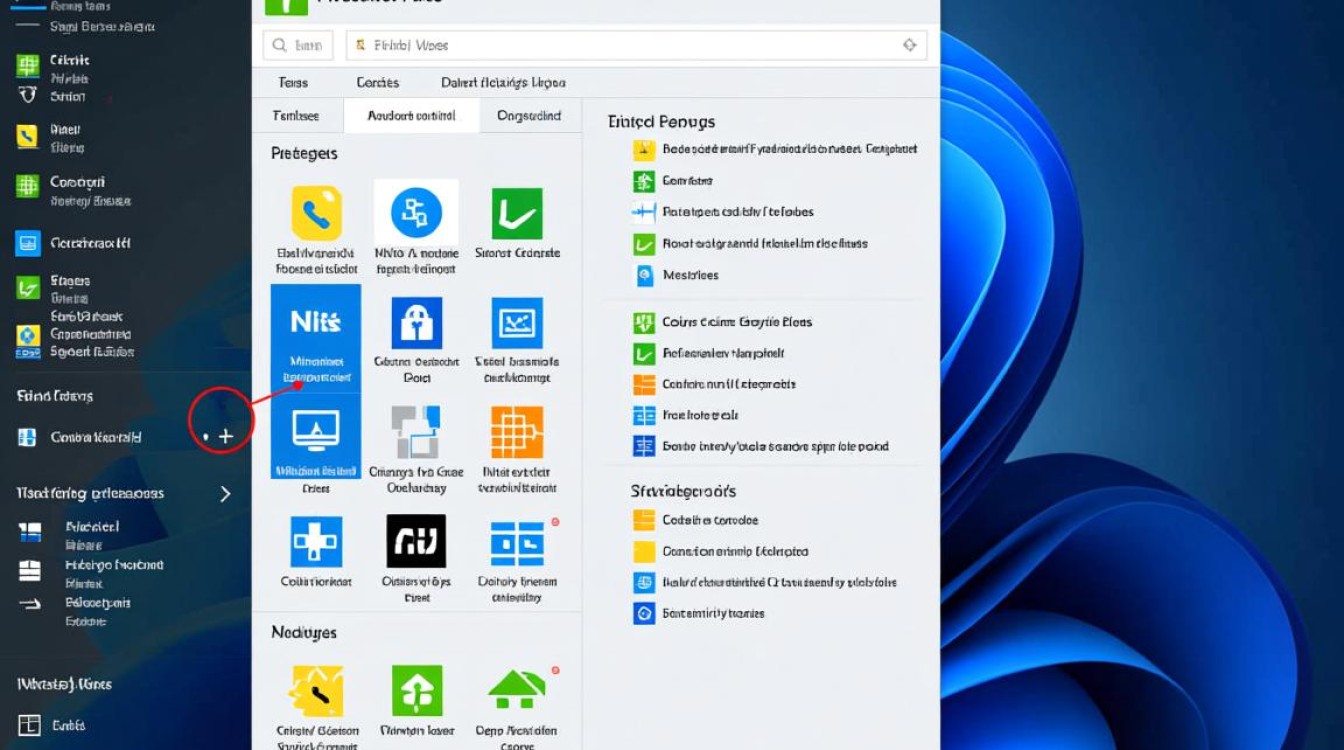The width and height of the screenshot is (1344, 750).
Task: Click the target icon in search bar
Action: pos(909,45)
